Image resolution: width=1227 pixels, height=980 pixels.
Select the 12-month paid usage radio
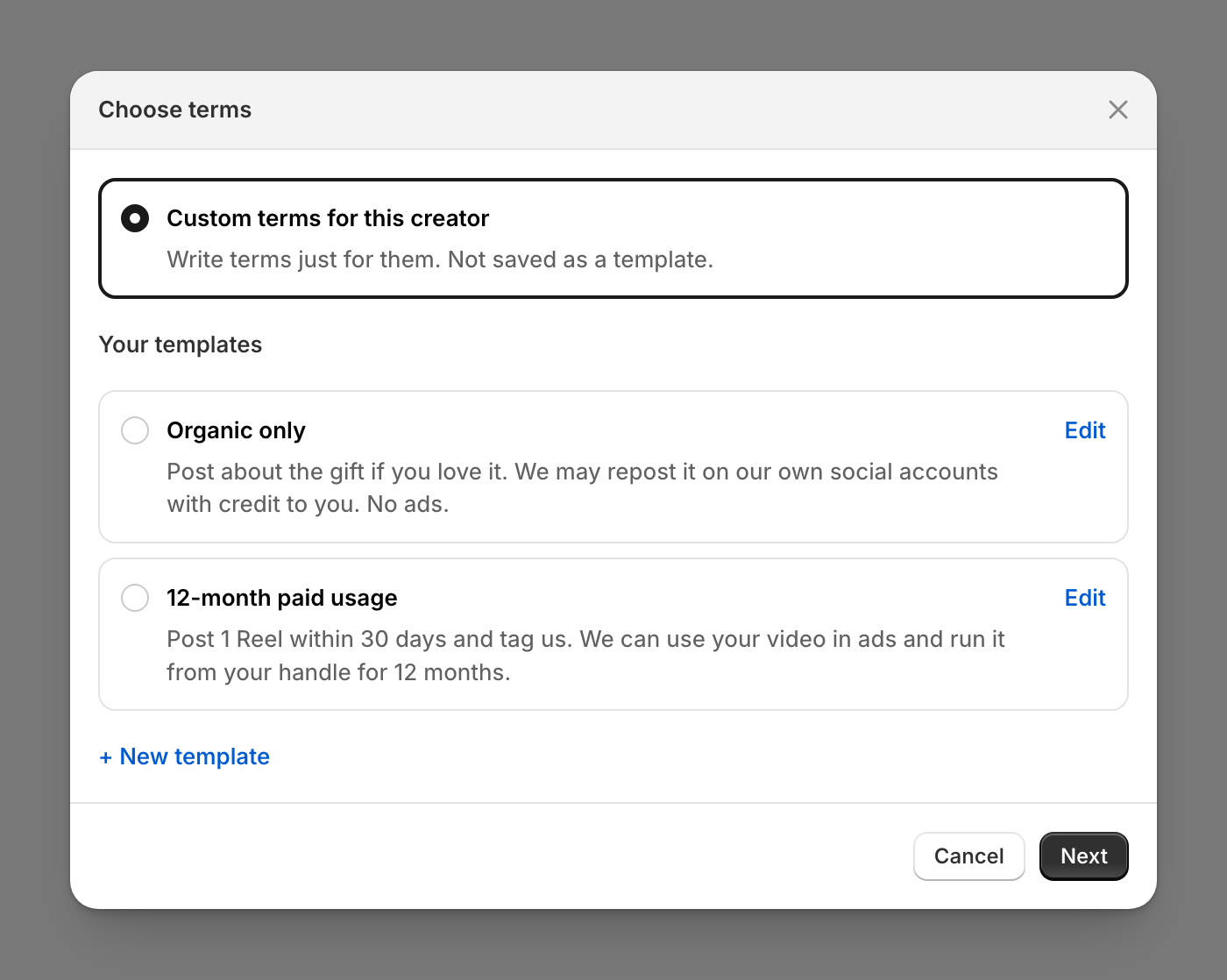[x=135, y=598]
